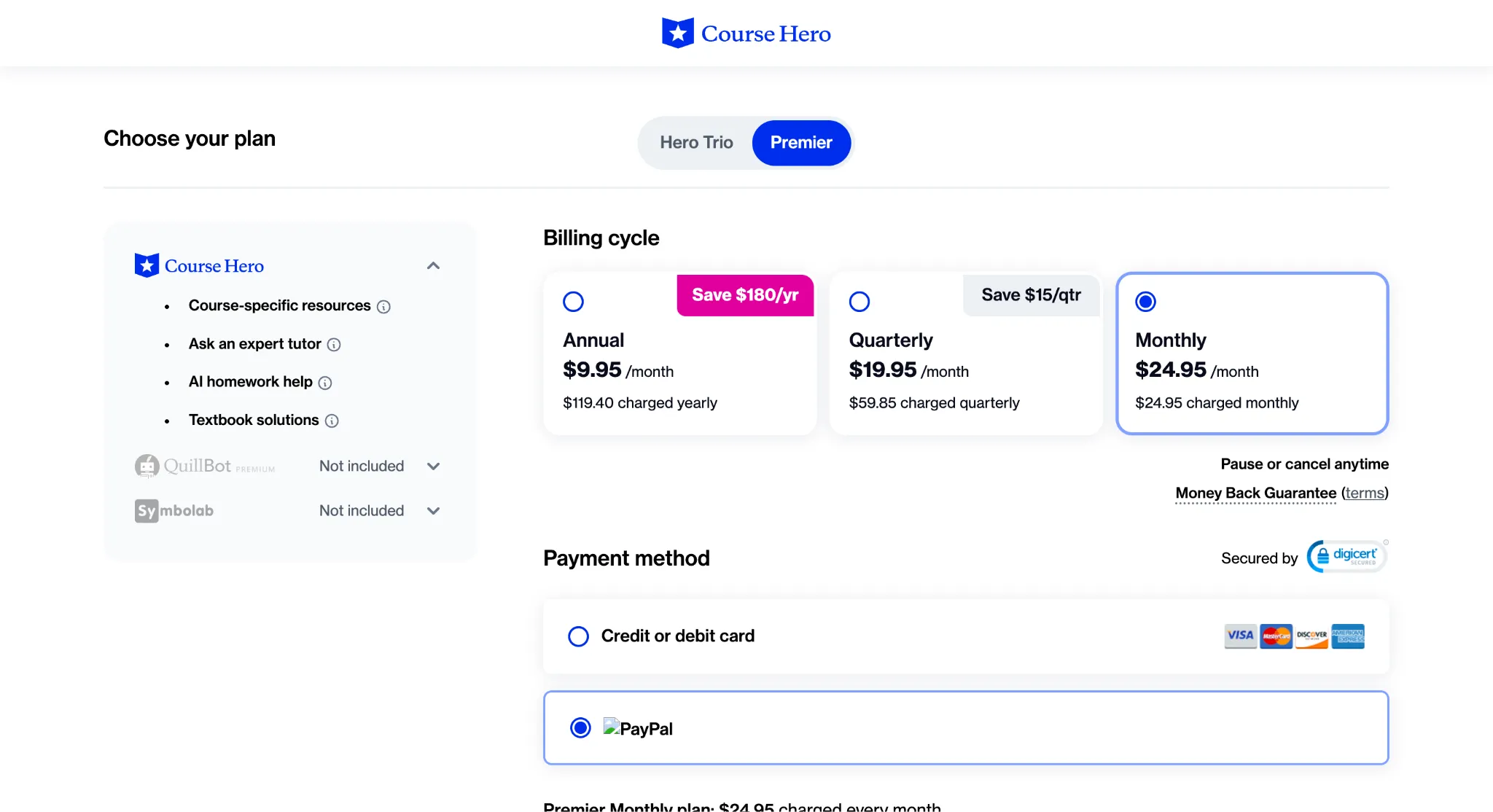Viewport: 1493px width, 812px height.
Task: Click the Symbolab logo
Action: click(x=174, y=510)
